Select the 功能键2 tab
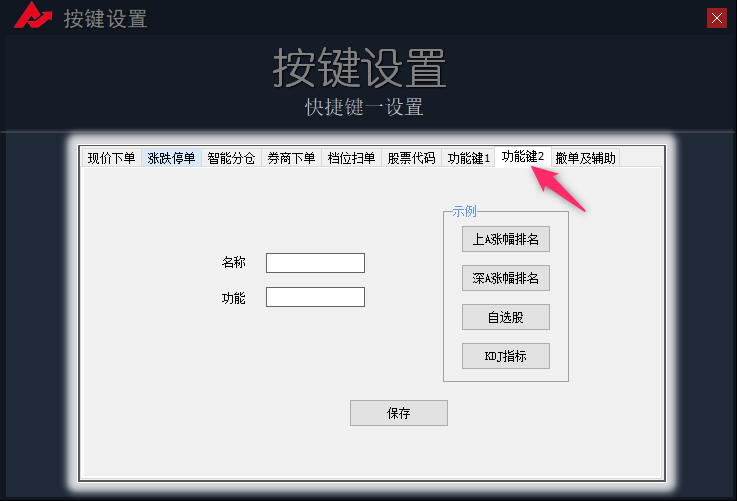The width and height of the screenshot is (737, 501). click(x=522, y=156)
